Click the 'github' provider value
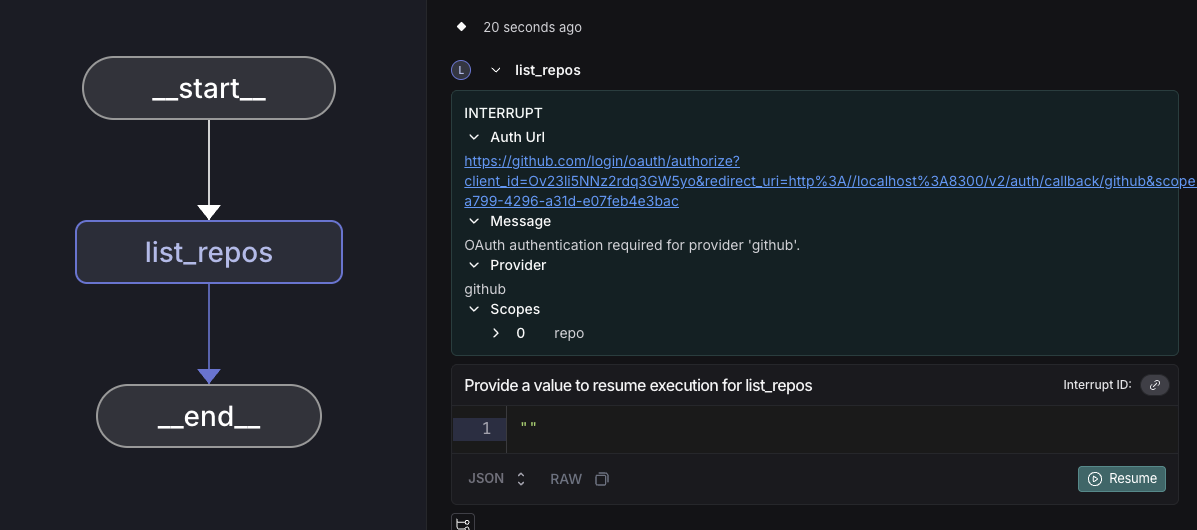The width and height of the screenshot is (1197, 530). [x=485, y=289]
